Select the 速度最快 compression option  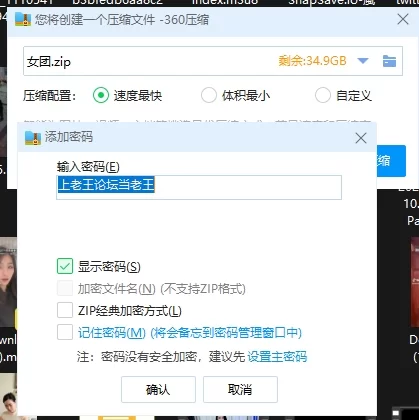tap(101, 95)
